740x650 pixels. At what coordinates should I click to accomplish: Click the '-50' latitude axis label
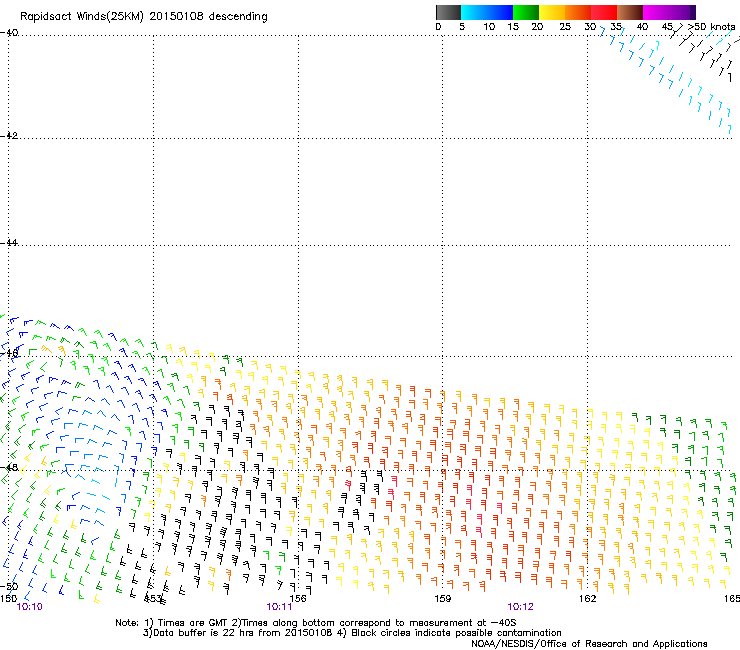click(x=9, y=586)
